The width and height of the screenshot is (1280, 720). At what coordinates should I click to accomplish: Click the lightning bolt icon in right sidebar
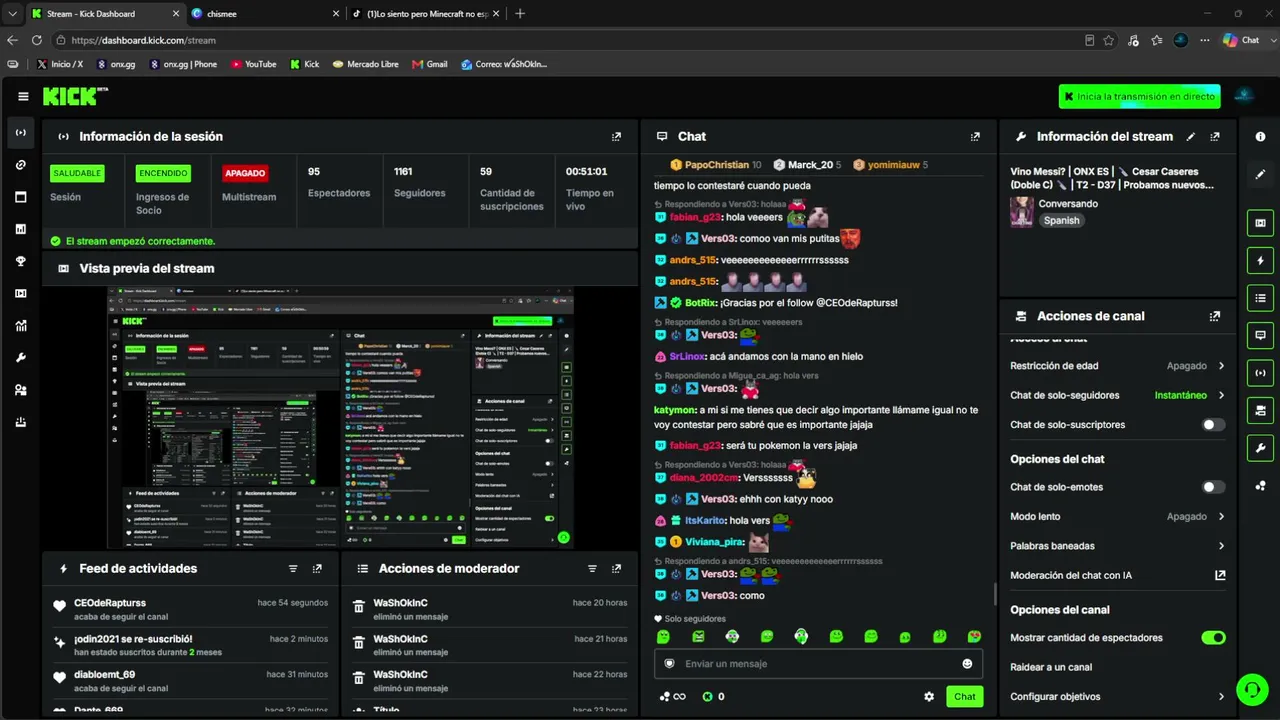point(1260,261)
